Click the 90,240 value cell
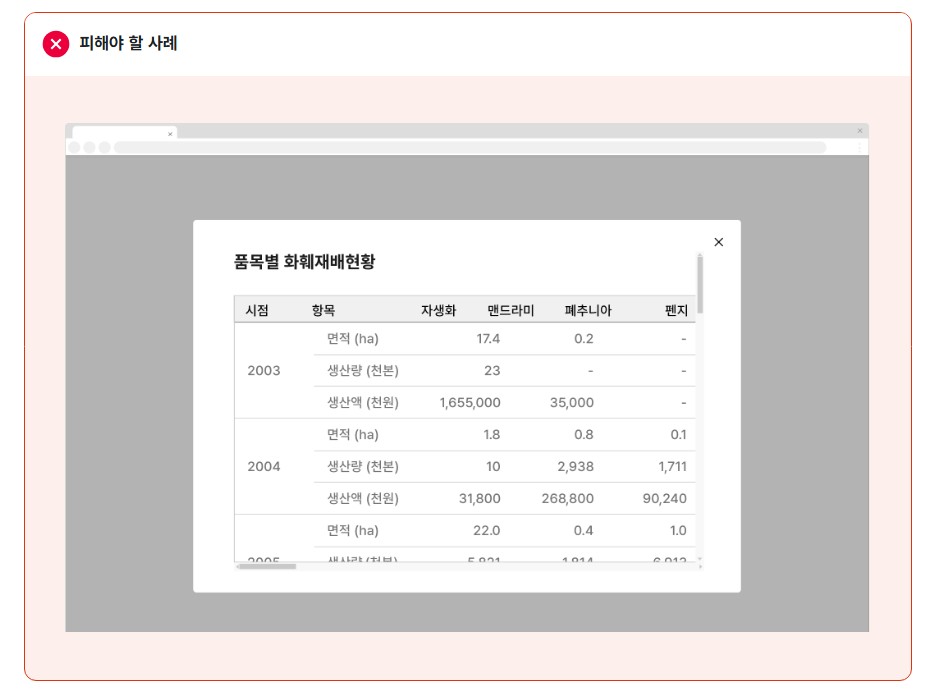Screen dimensions: 937x695 pos(665,498)
